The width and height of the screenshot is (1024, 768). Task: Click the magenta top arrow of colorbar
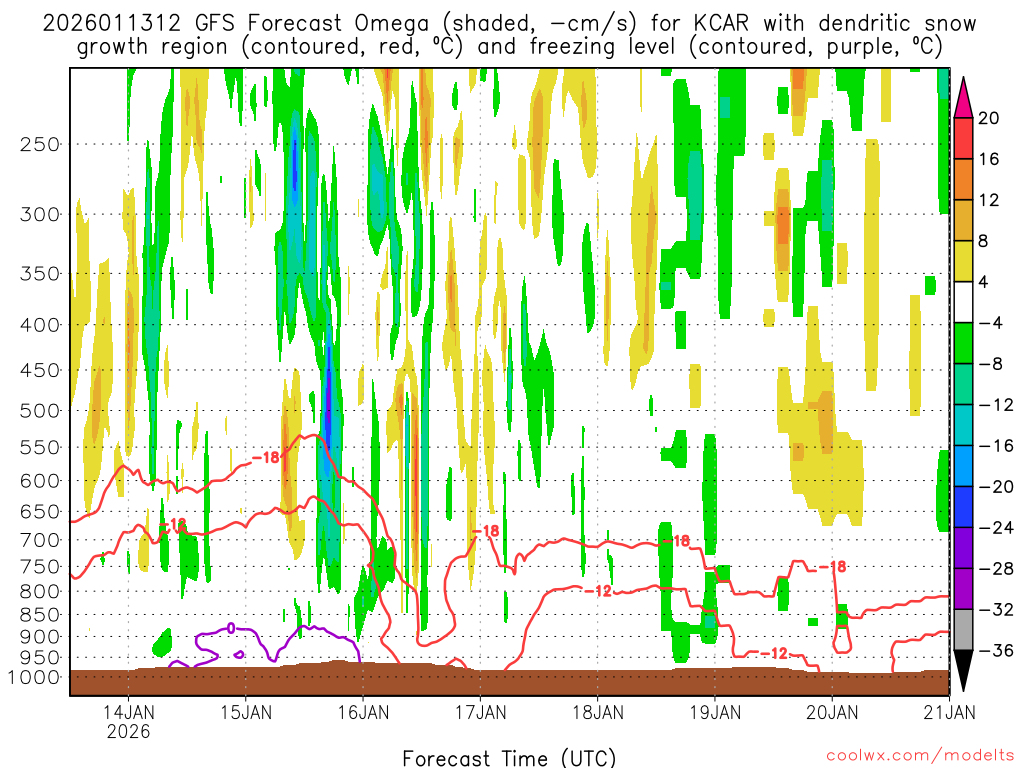click(963, 98)
